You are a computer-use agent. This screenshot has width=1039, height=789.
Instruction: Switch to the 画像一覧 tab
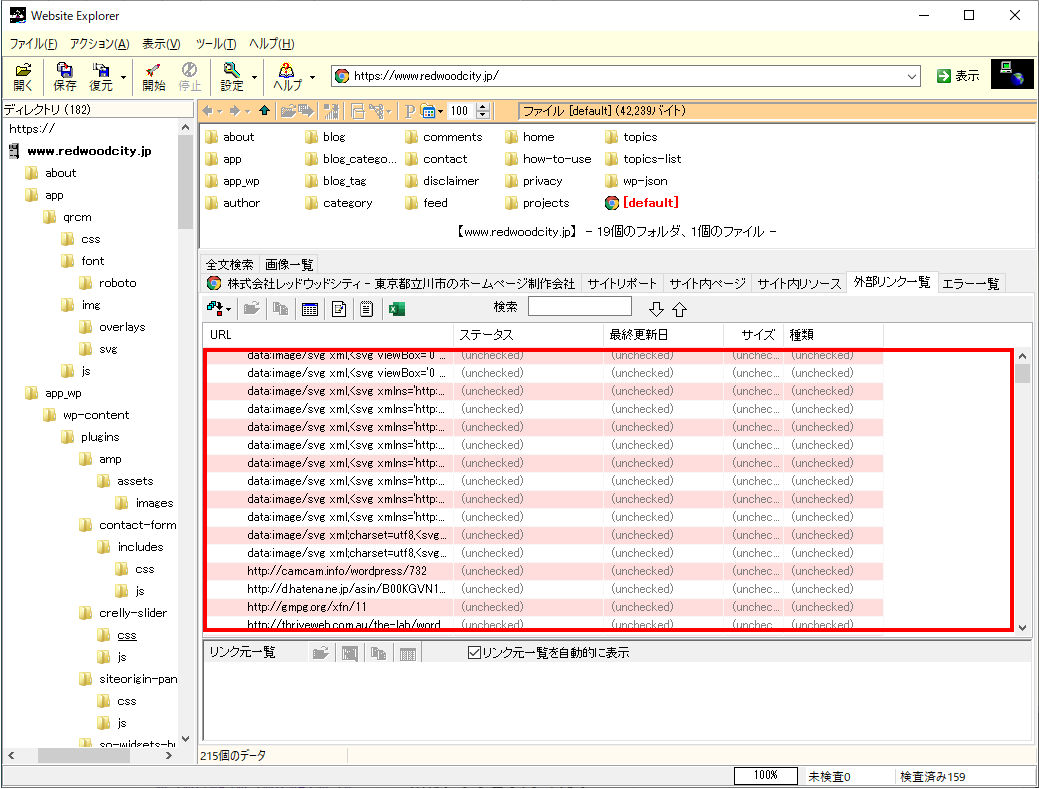click(289, 264)
